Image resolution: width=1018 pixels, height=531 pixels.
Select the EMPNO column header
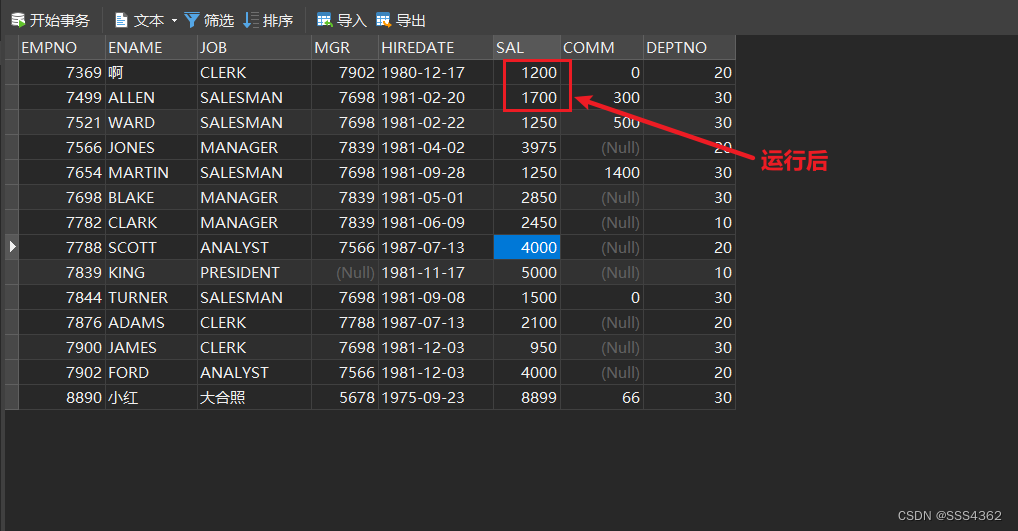(62, 47)
